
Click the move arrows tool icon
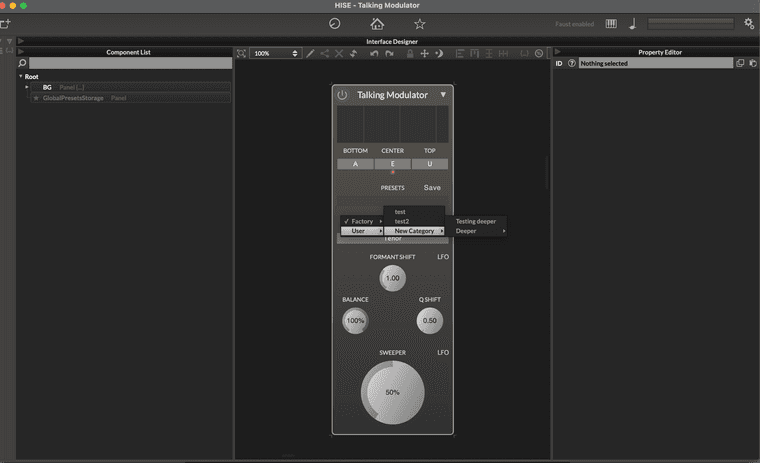tap(424, 53)
